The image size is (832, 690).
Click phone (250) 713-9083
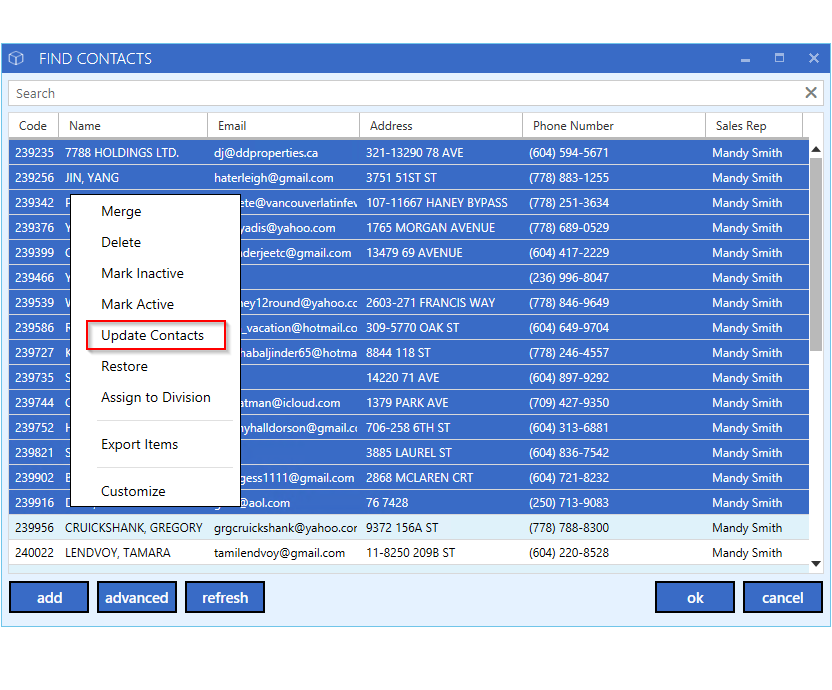click(568, 502)
